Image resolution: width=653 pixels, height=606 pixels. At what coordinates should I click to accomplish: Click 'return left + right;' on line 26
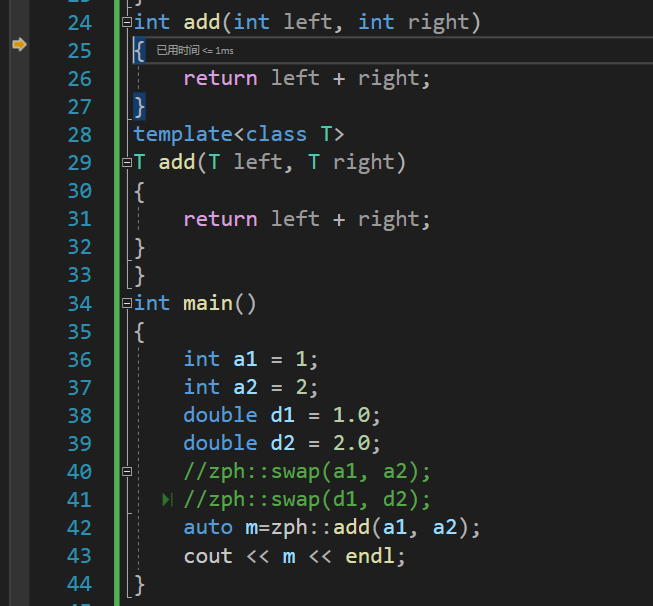[x=307, y=79]
